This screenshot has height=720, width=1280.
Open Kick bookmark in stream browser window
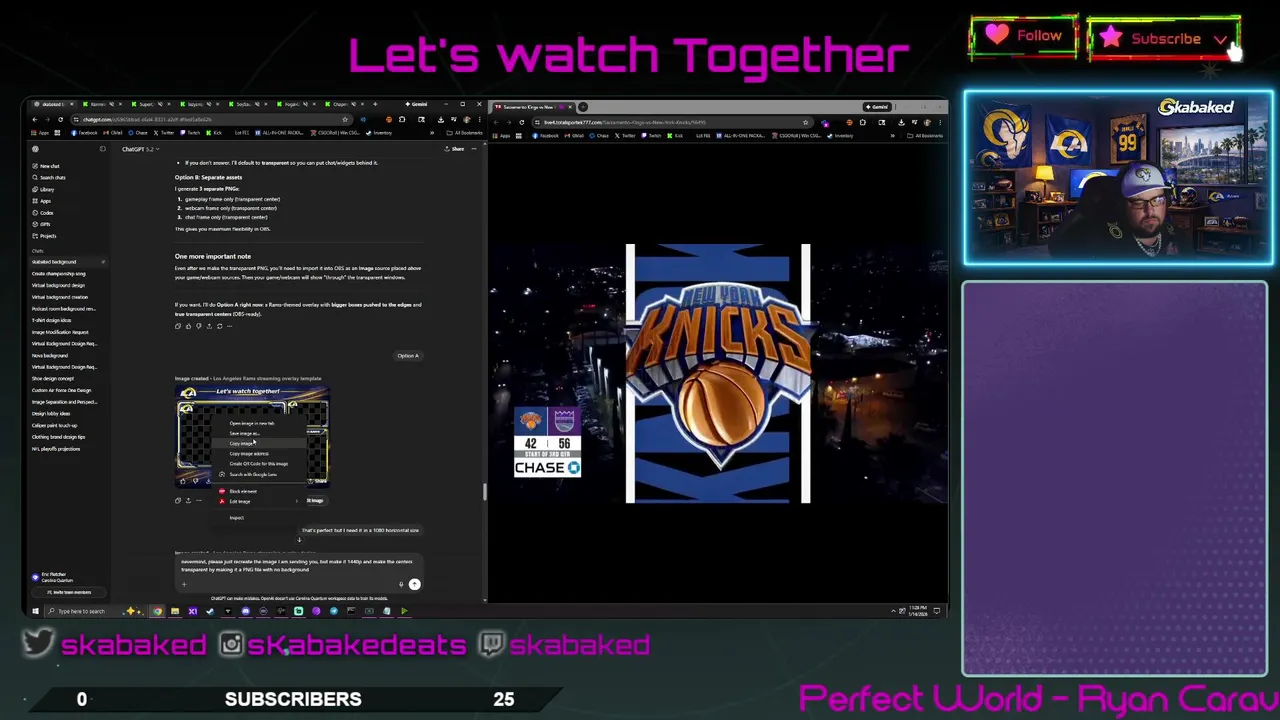pos(675,135)
